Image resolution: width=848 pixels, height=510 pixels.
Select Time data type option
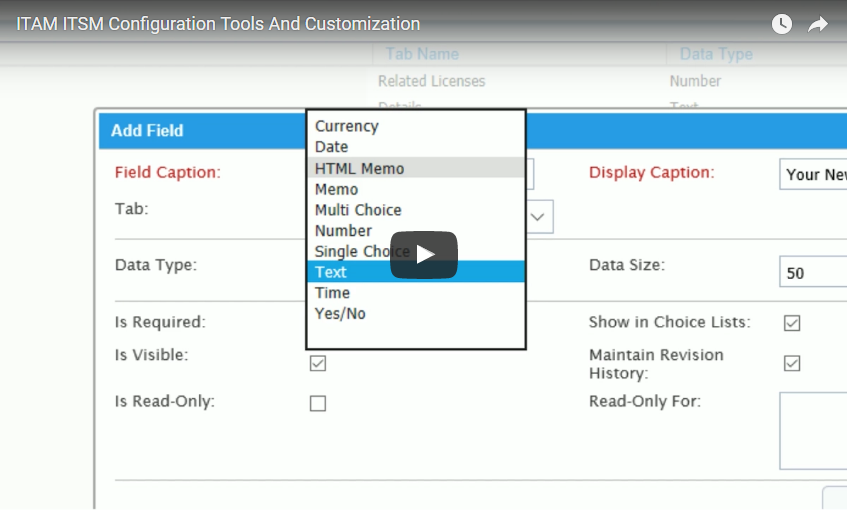pyautogui.click(x=333, y=293)
